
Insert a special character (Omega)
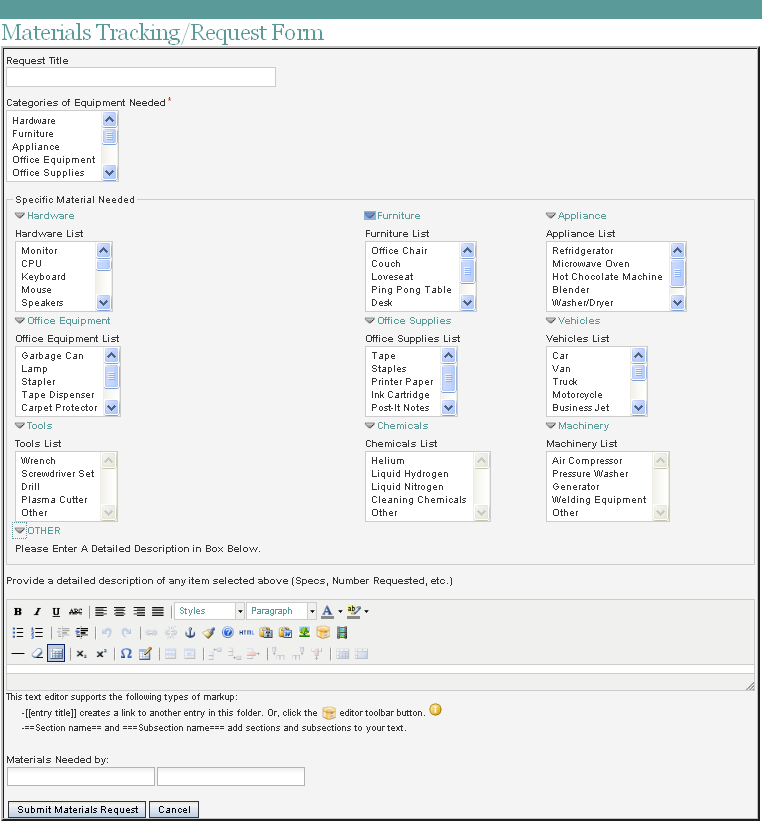click(126, 654)
